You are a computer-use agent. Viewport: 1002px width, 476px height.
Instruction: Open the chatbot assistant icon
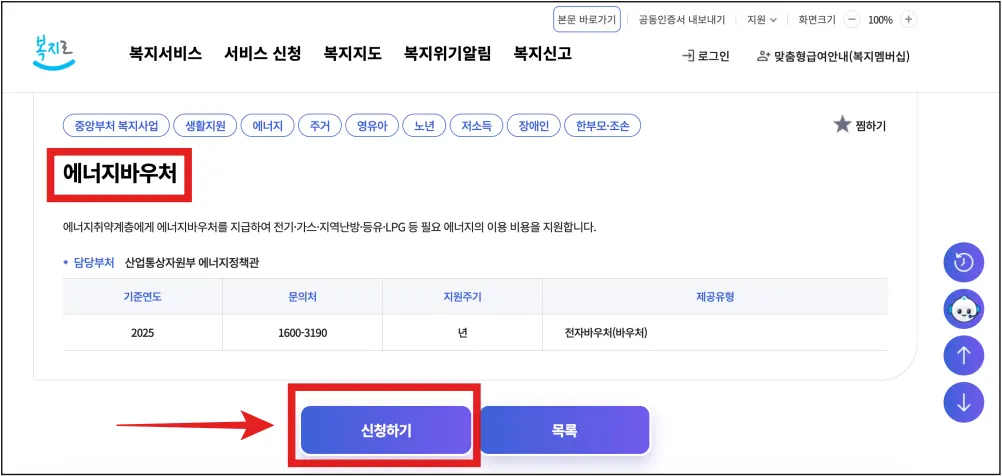point(964,309)
